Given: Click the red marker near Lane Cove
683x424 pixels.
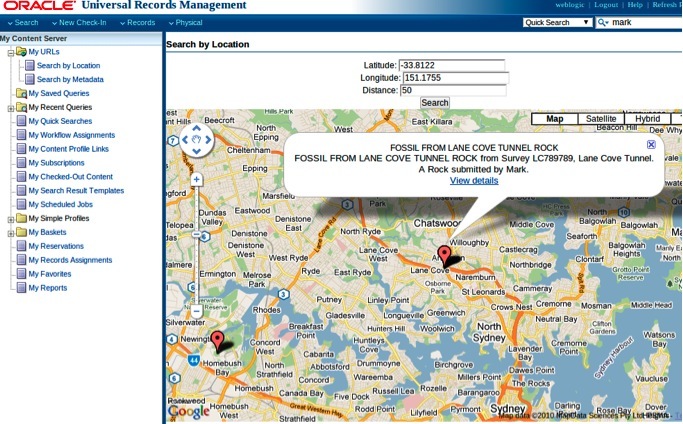Looking at the screenshot, I should 445,254.
